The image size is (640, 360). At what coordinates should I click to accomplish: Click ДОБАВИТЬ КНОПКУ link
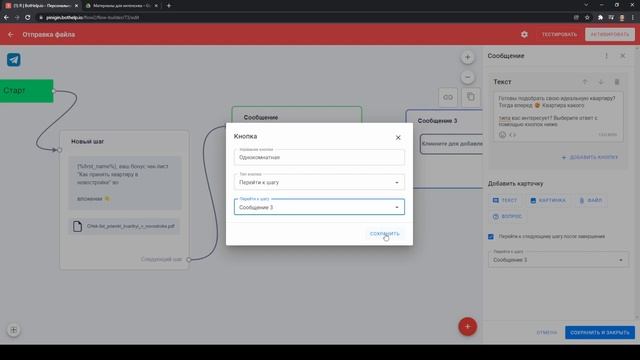(590, 157)
